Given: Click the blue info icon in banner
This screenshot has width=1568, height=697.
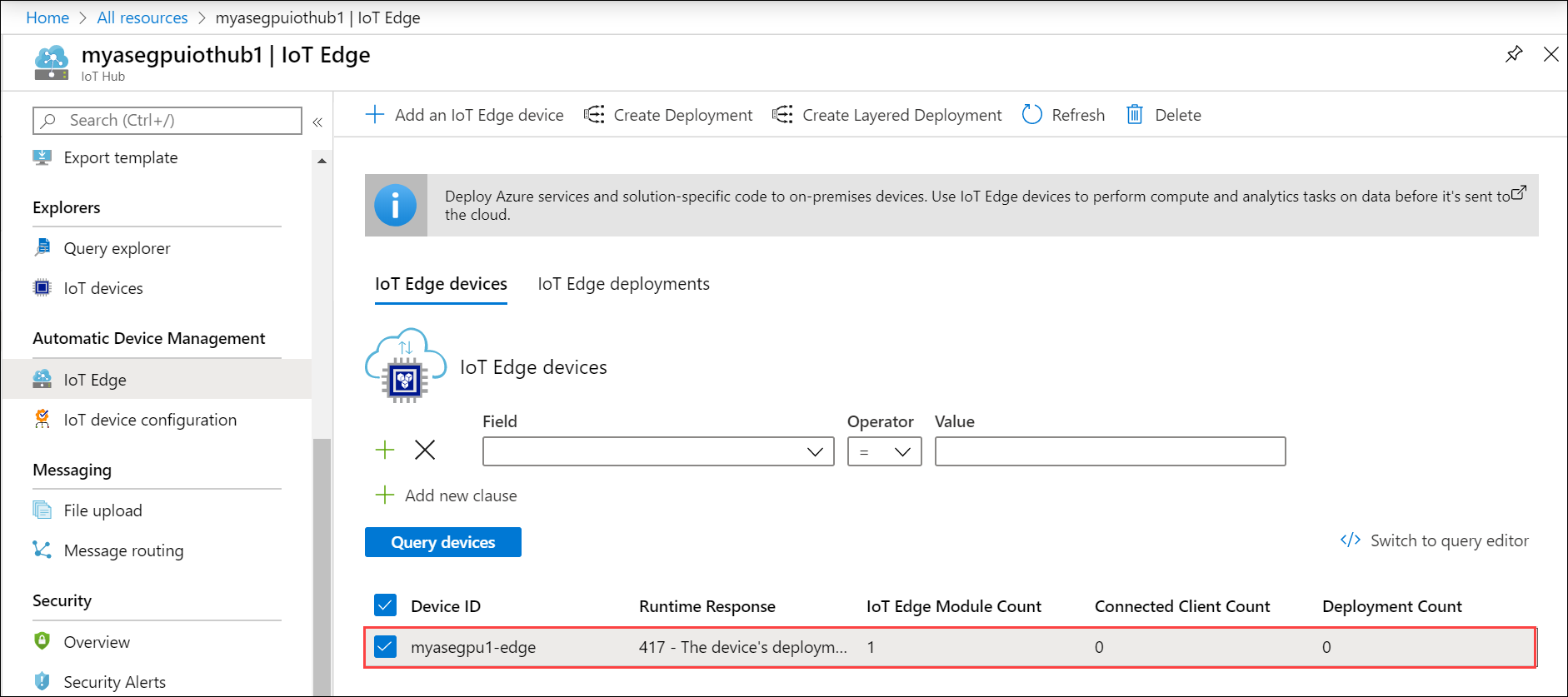Looking at the screenshot, I should coord(395,205).
